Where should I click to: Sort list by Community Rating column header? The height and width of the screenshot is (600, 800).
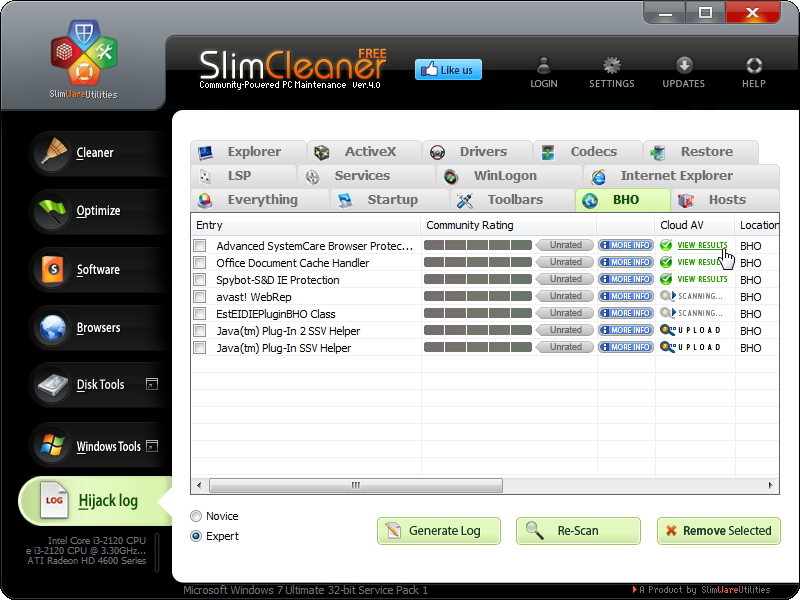(x=509, y=225)
